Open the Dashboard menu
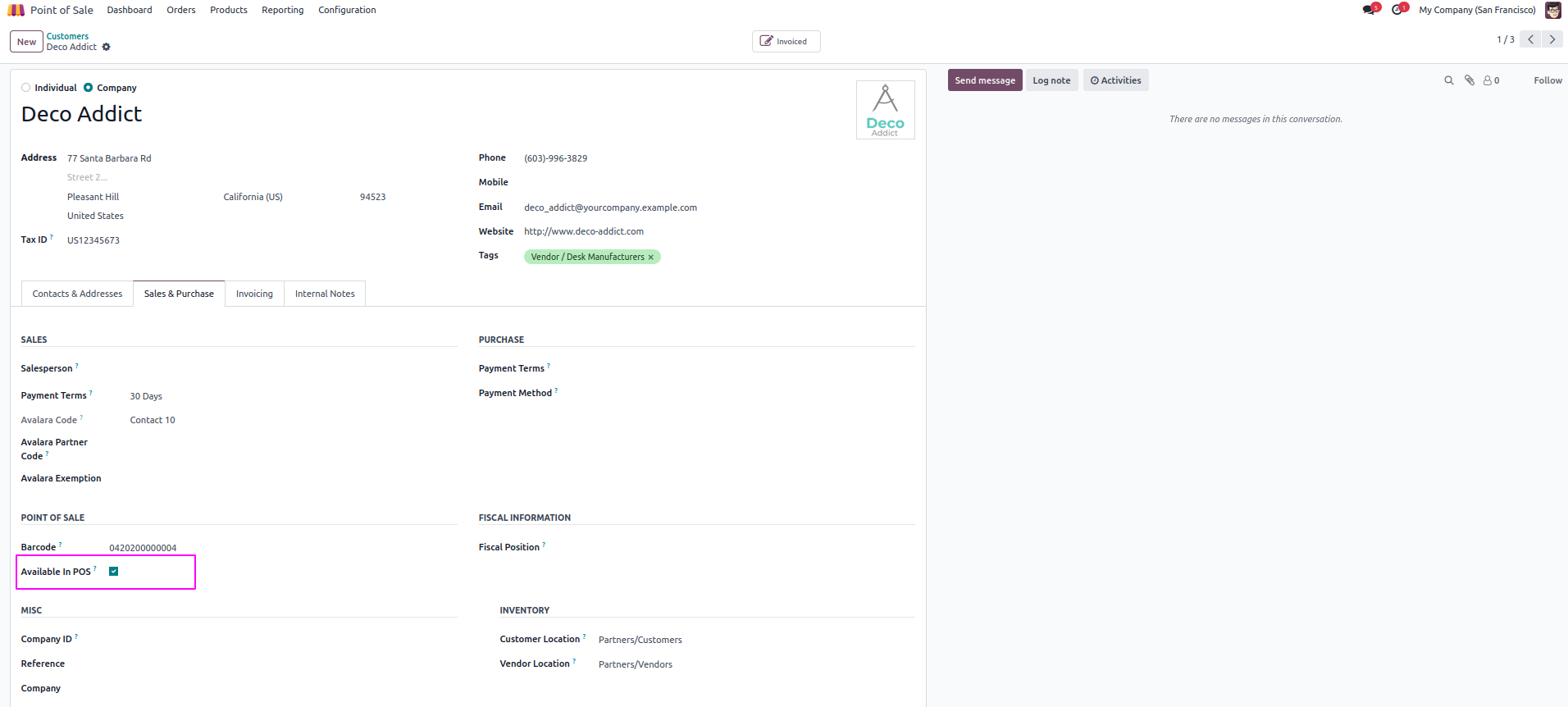The height and width of the screenshot is (707, 1568). point(130,10)
